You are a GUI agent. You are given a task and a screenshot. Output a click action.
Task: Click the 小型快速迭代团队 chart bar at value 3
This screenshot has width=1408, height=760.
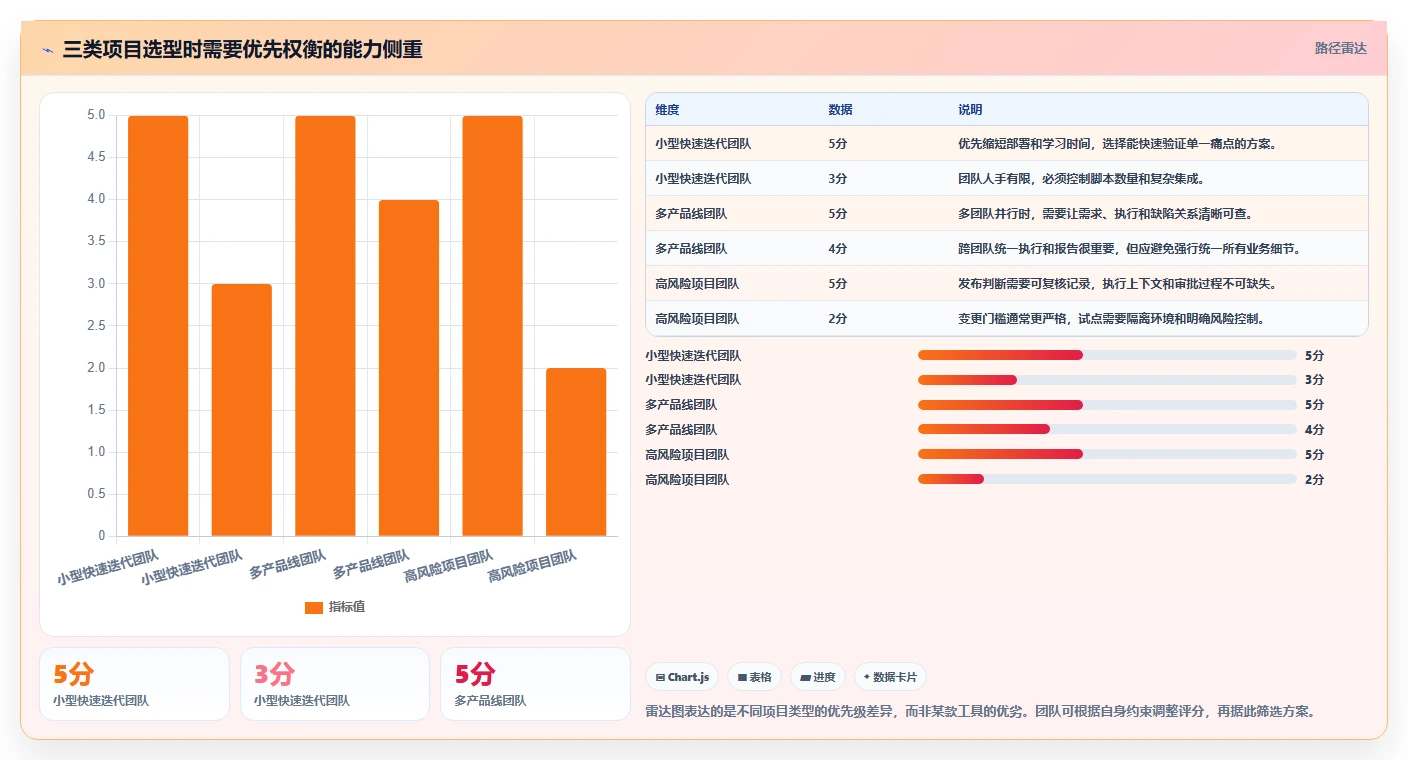click(x=241, y=410)
